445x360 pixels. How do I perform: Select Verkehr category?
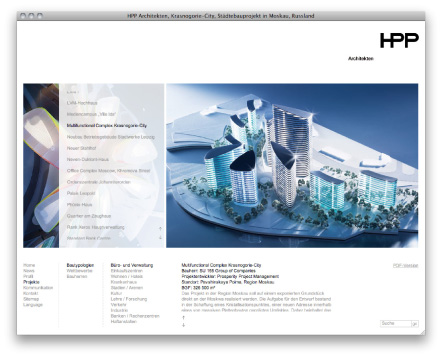[118, 305]
